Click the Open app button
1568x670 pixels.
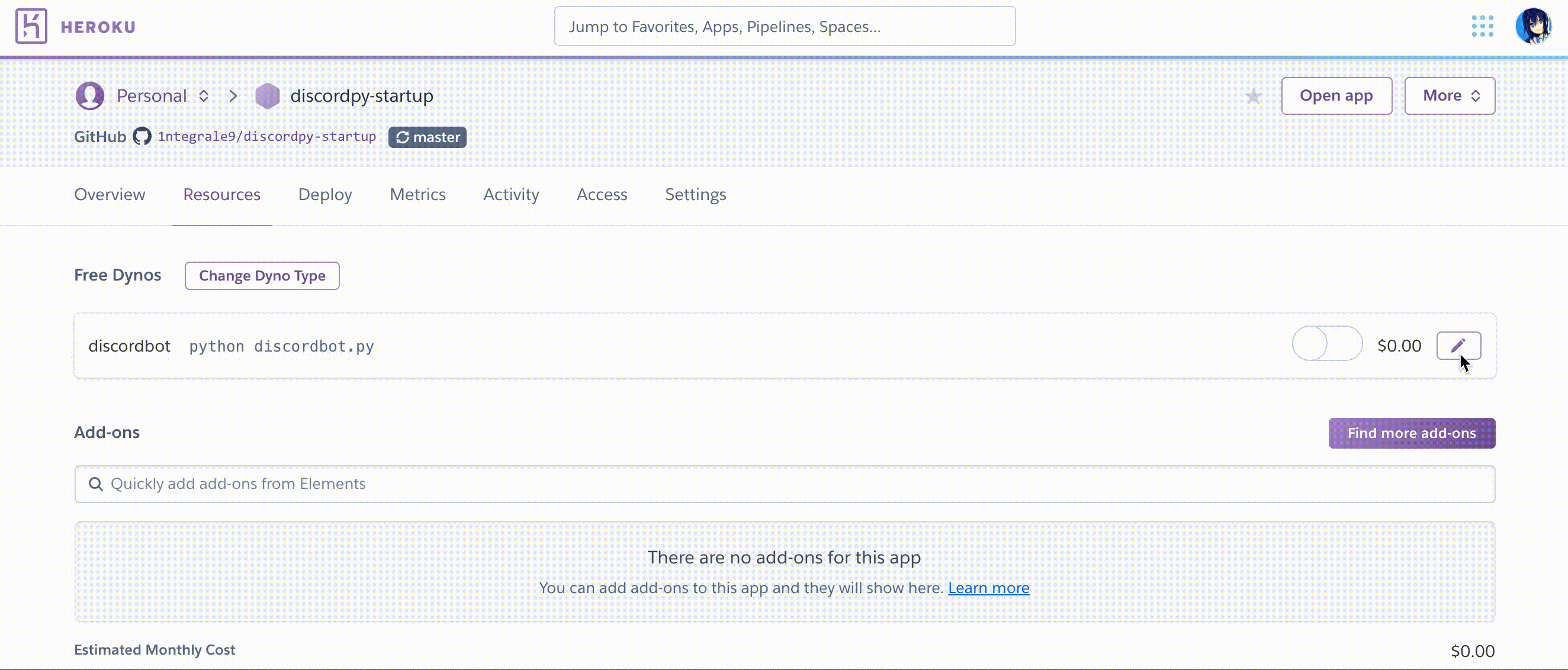click(1336, 95)
